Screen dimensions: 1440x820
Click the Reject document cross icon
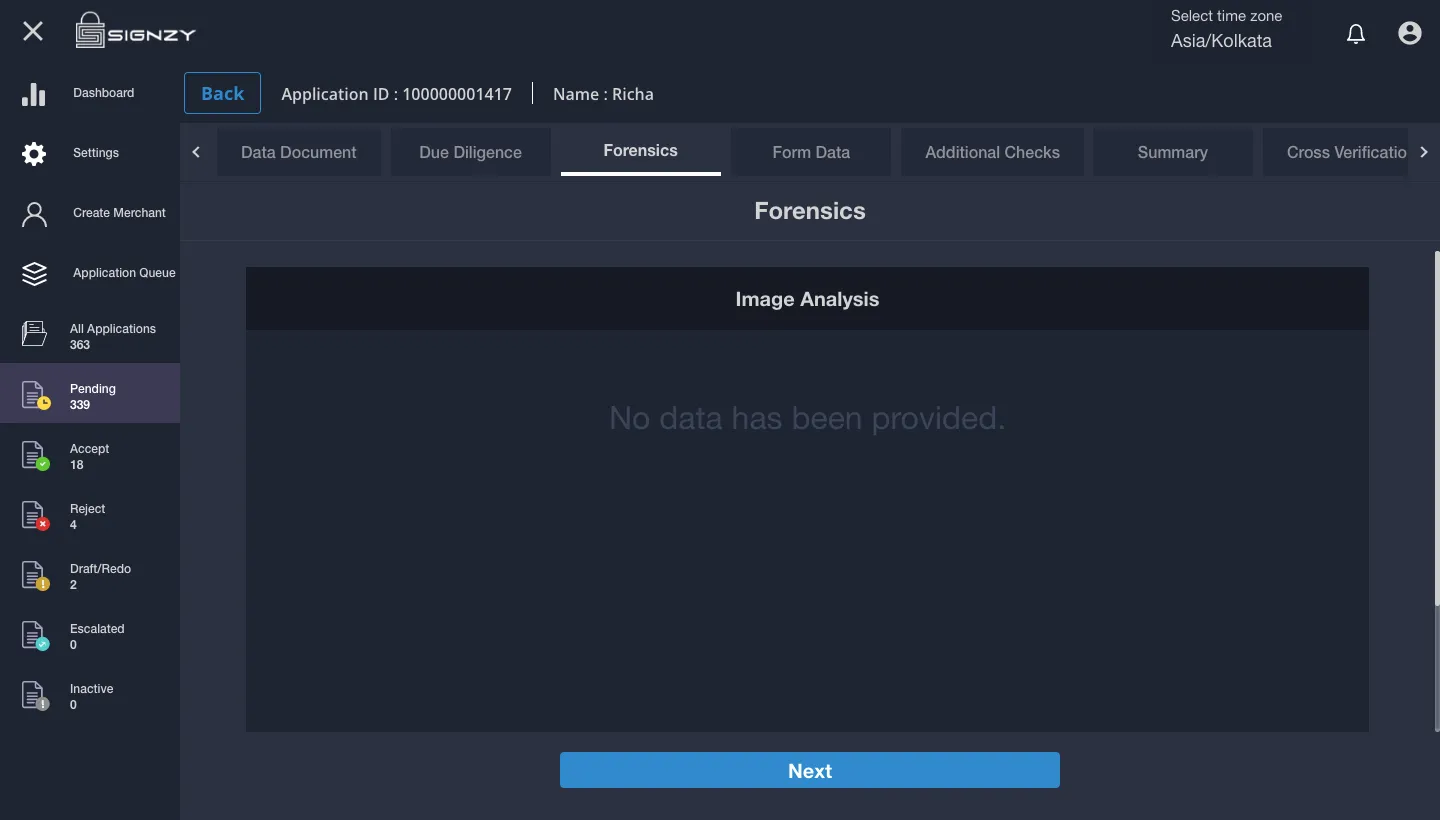36,515
